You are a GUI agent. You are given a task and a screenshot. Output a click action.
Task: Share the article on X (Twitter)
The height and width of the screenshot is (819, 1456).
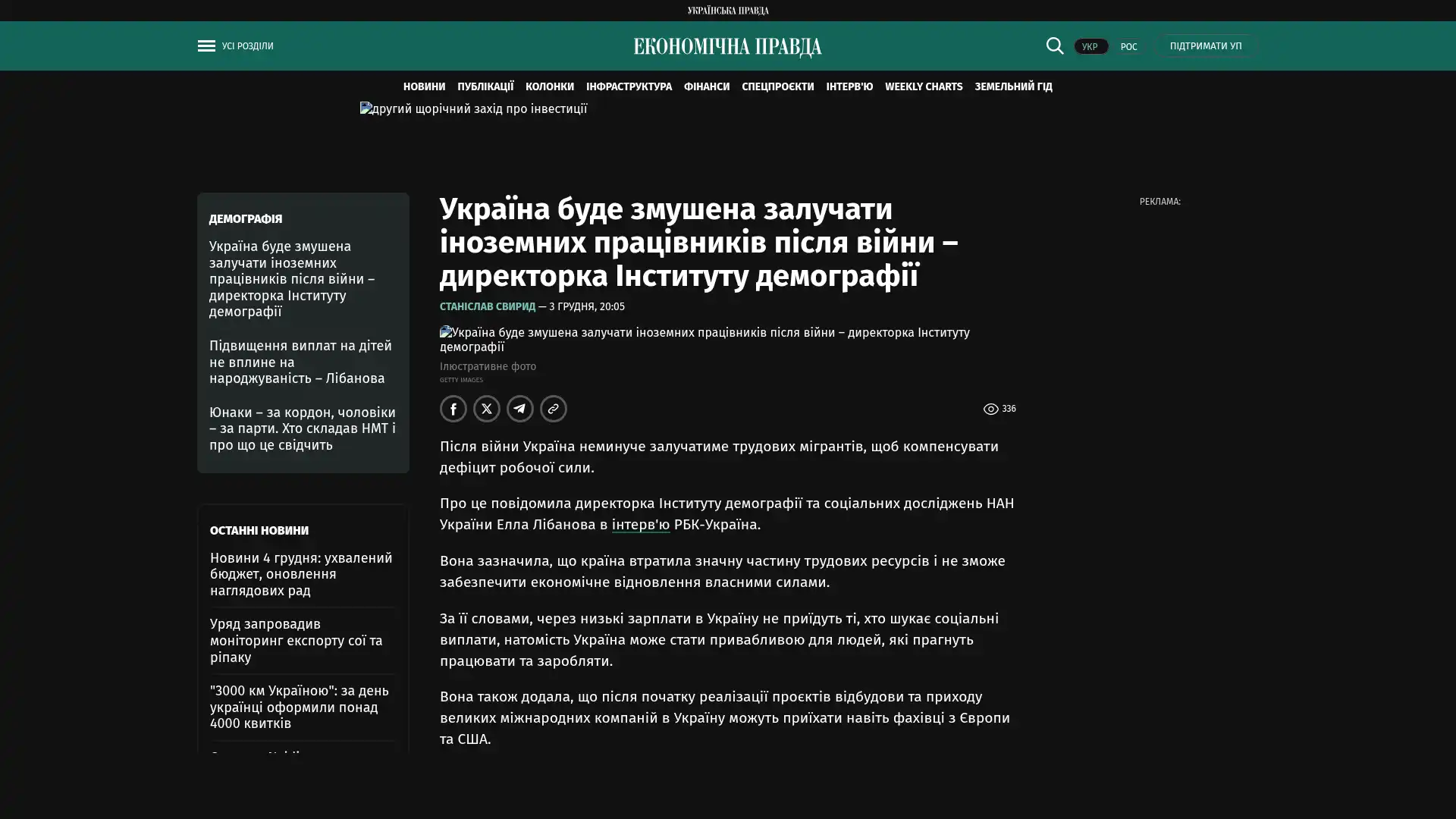(x=487, y=409)
